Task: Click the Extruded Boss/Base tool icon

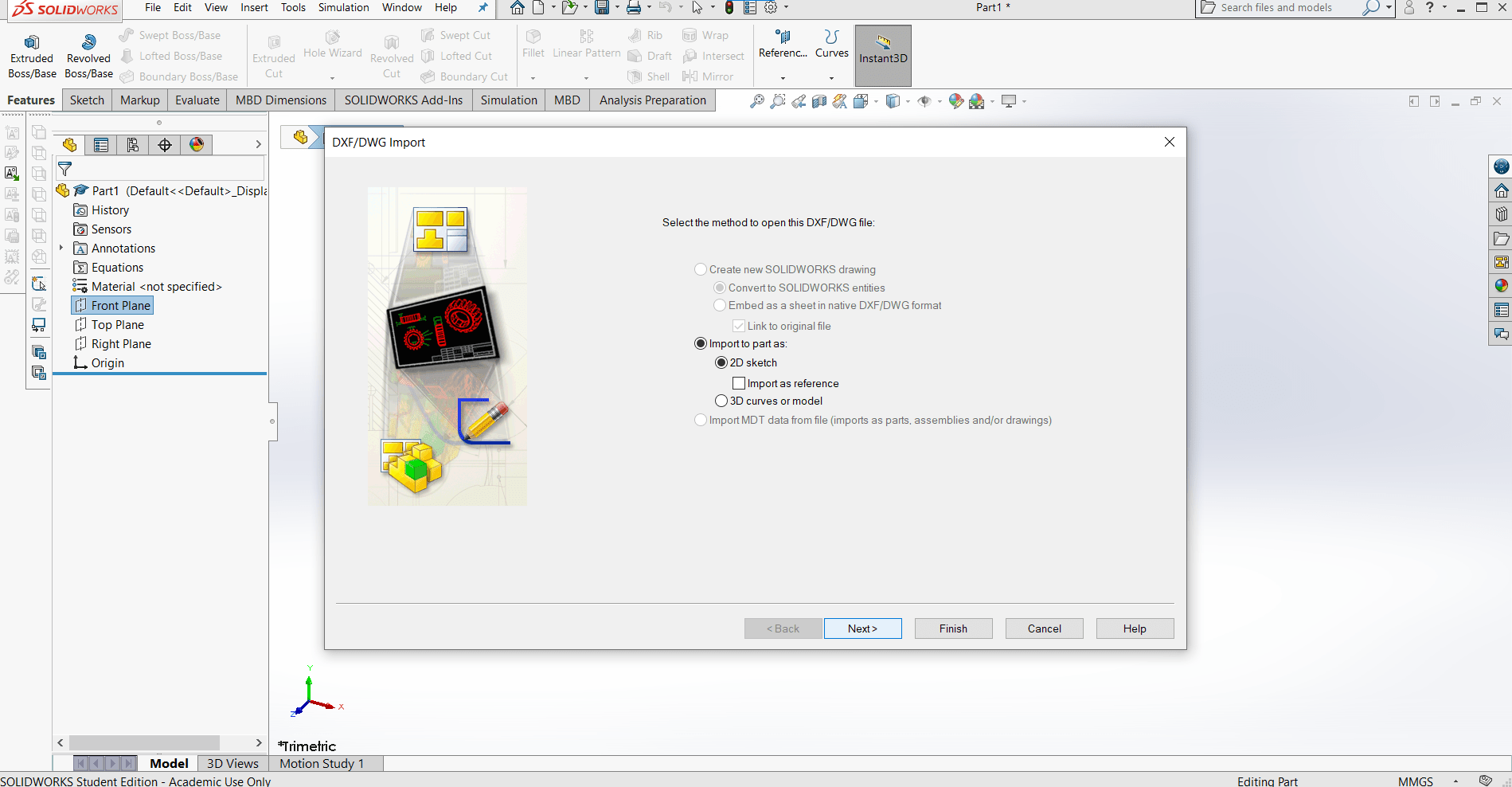Action: pyautogui.click(x=32, y=42)
